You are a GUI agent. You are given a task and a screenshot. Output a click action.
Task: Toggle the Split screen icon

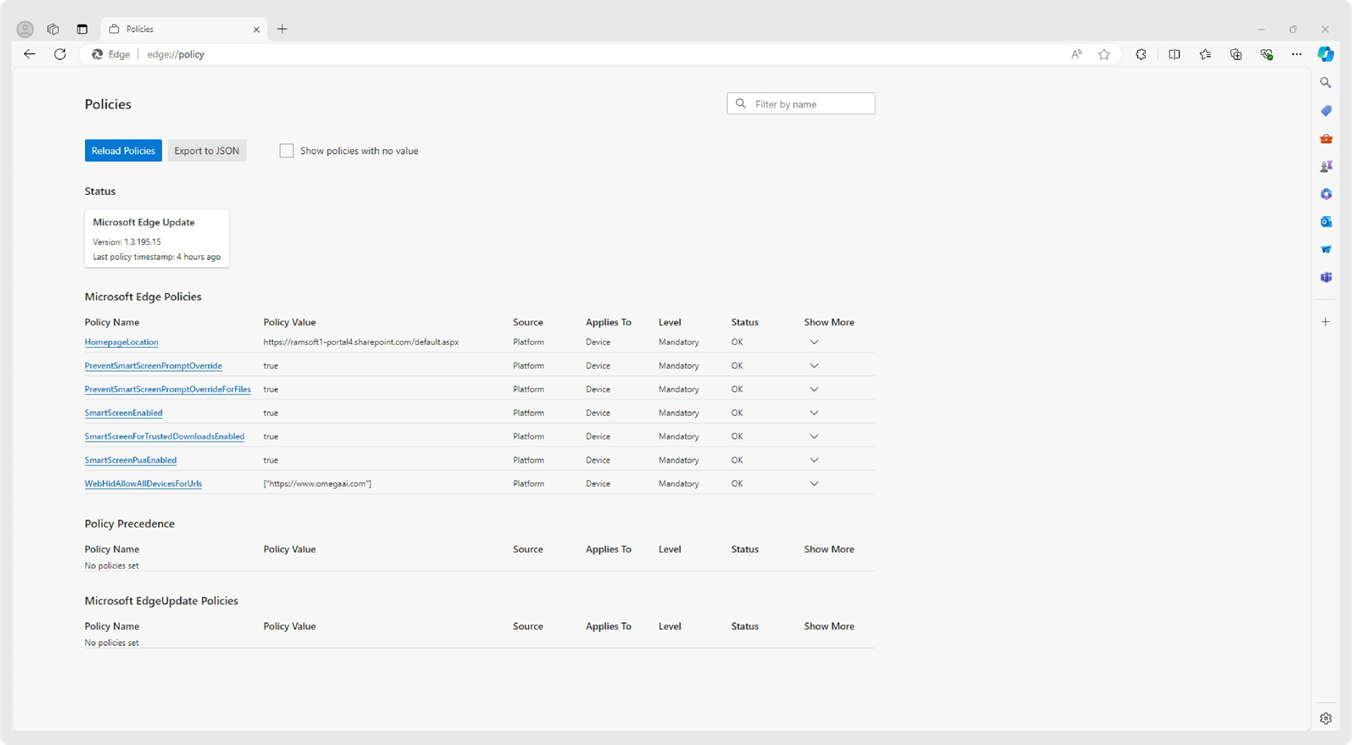click(1174, 54)
